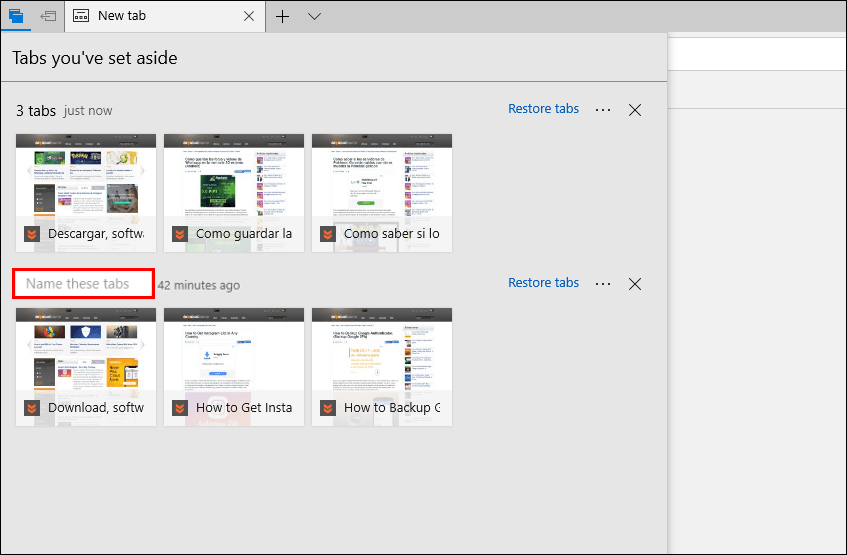847x555 pixels.
Task: Open the Como guardar la thumbnail
Action: point(234,193)
